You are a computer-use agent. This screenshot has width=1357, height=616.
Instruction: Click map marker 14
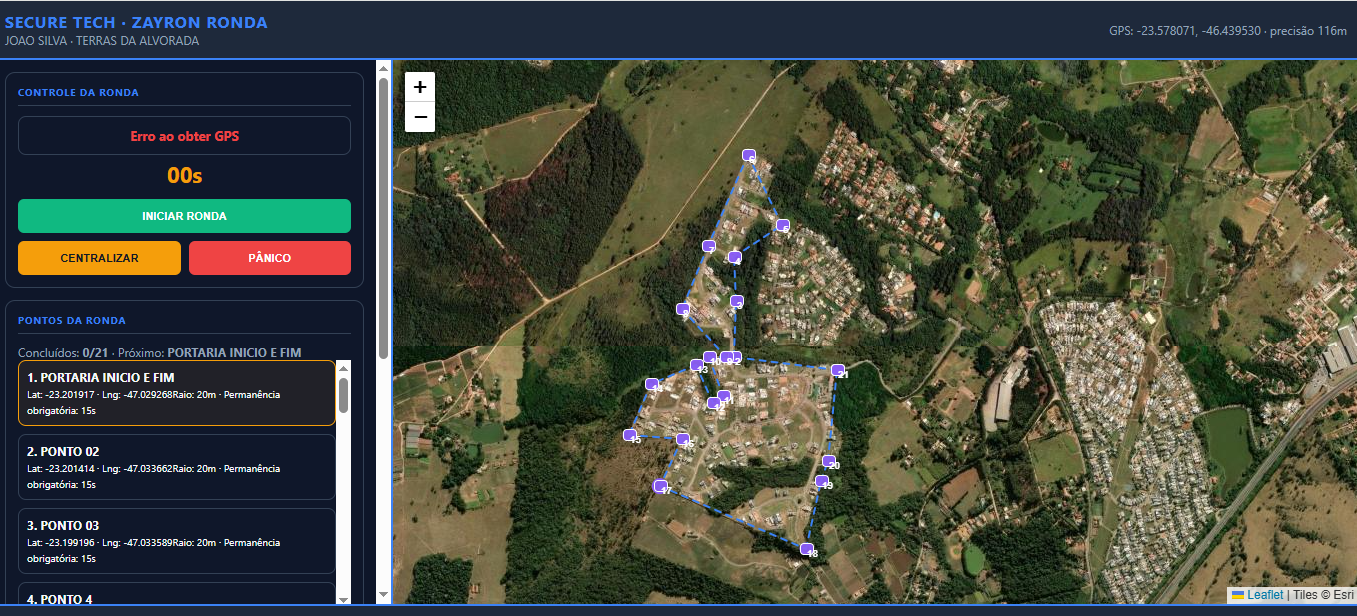652,385
